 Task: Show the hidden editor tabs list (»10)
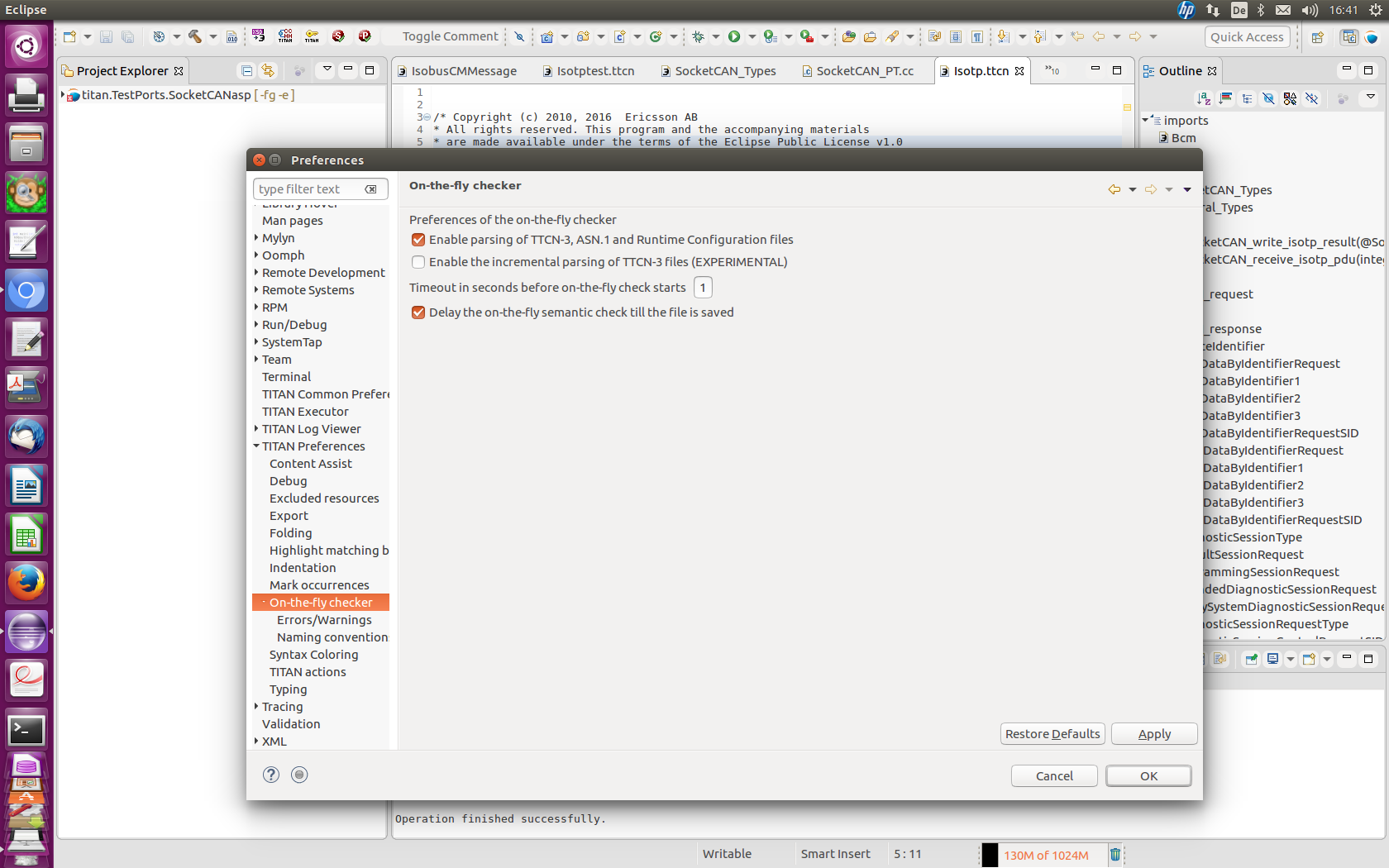pos(1052,70)
